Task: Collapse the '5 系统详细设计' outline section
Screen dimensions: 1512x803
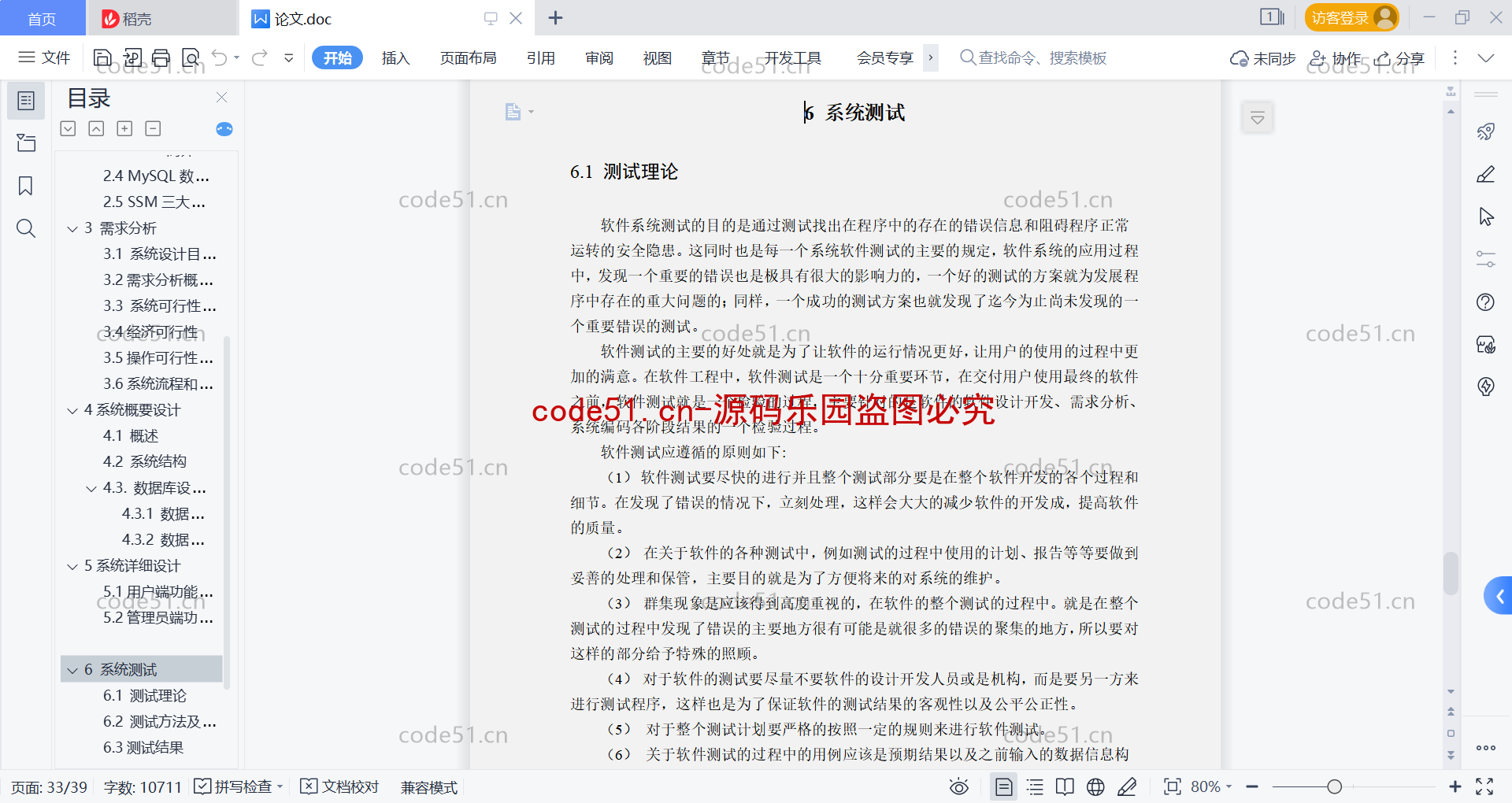Action: pyautogui.click(x=72, y=566)
